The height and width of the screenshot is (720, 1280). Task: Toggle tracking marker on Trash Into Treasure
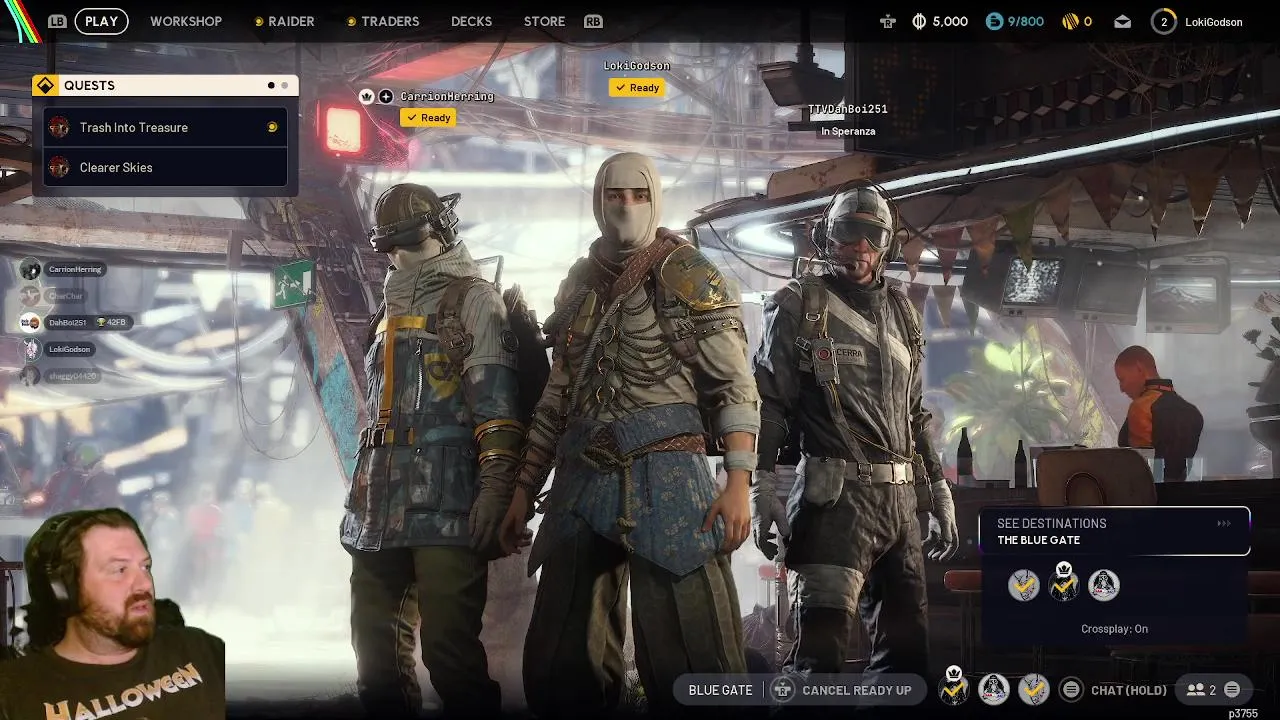point(272,127)
